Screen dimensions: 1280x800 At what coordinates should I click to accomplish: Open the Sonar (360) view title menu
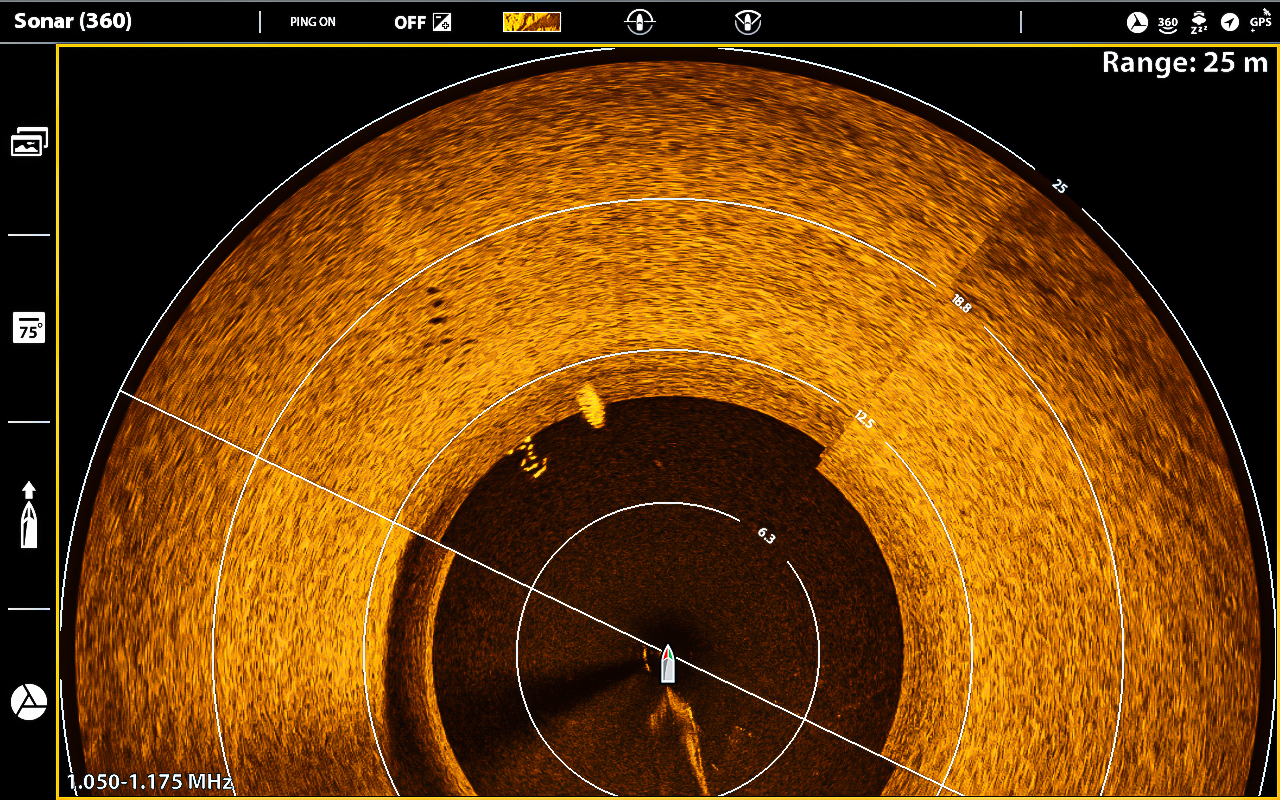point(73,21)
